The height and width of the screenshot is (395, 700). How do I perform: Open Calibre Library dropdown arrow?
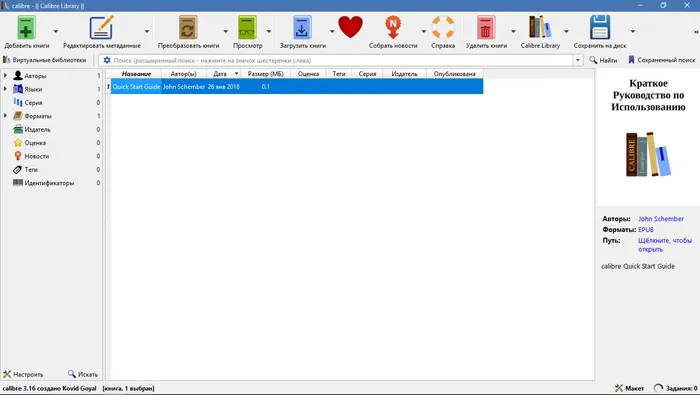click(x=566, y=31)
